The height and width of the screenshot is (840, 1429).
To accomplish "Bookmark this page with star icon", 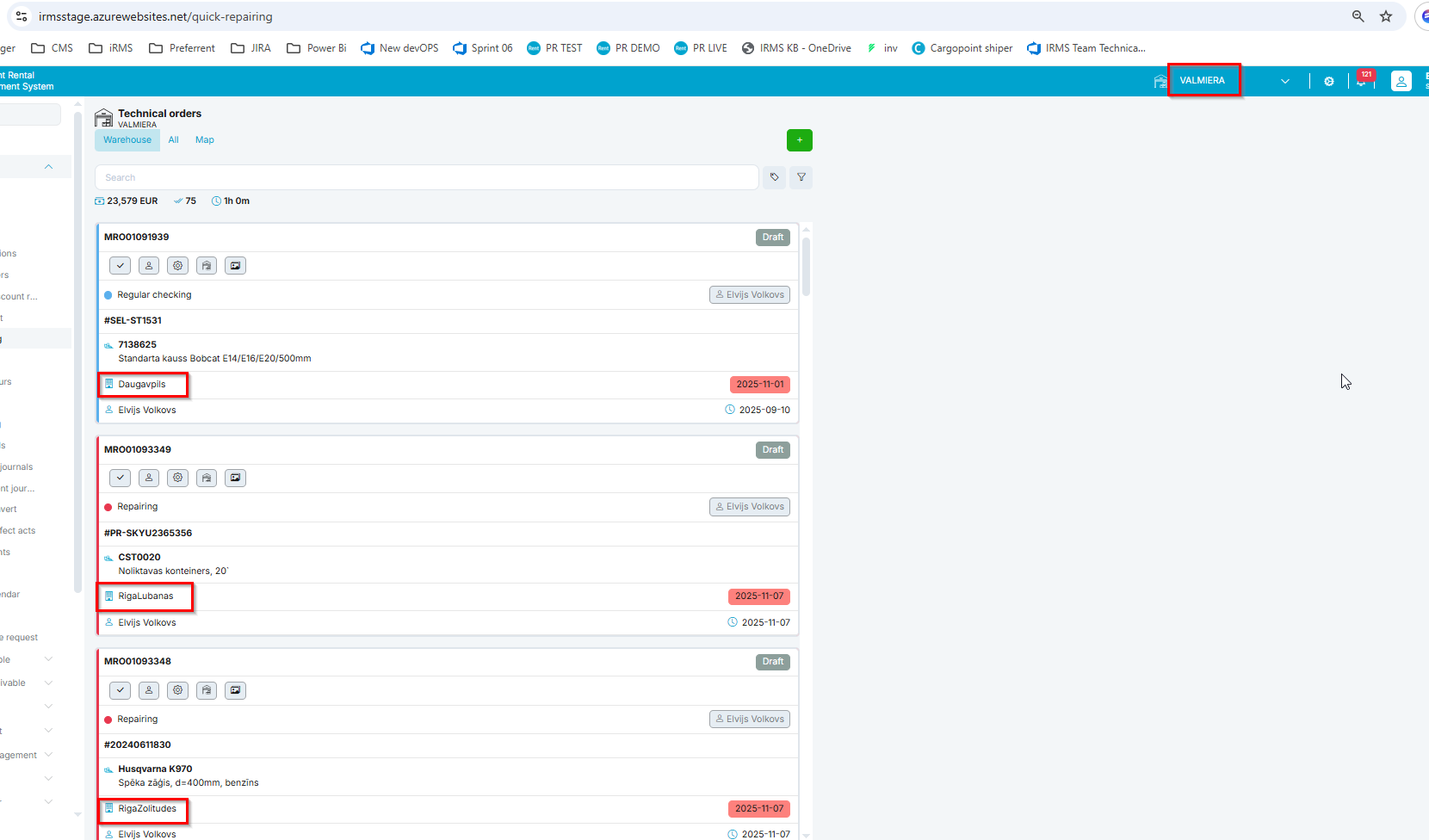I will (x=1386, y=16).
